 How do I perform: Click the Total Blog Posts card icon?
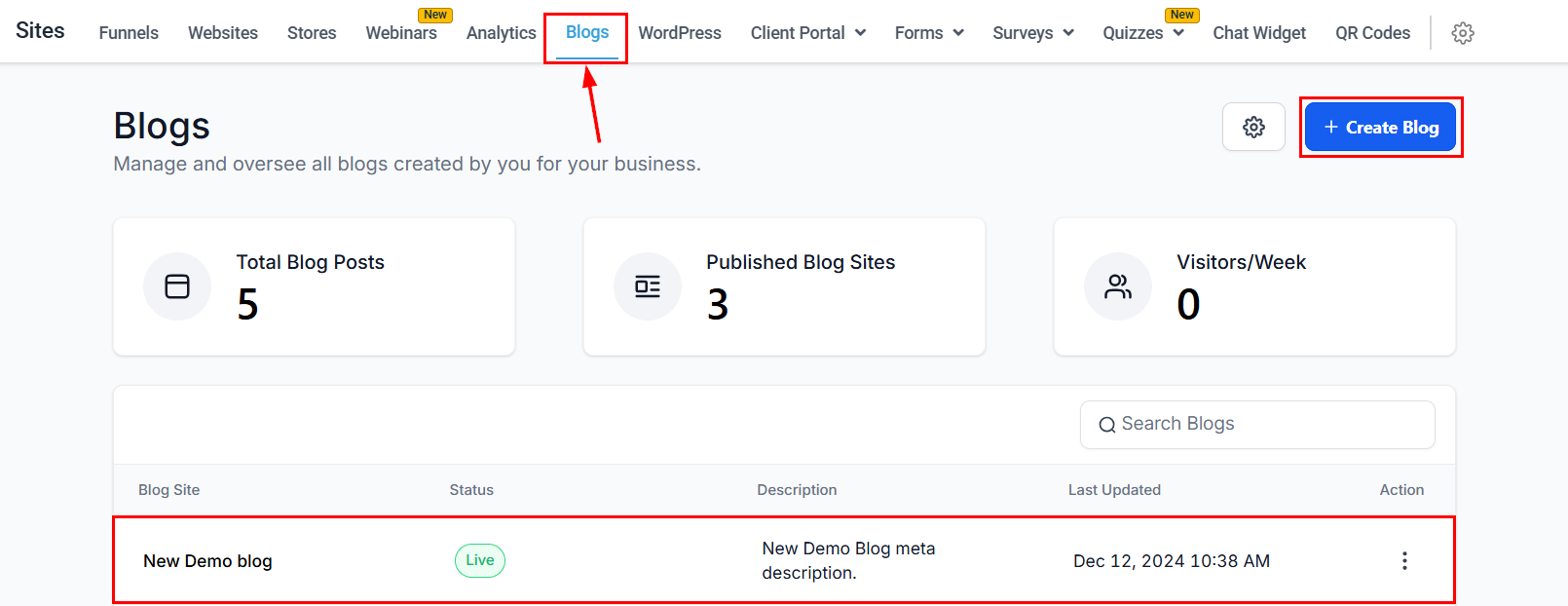pyautogui.click(x=177, y=286)
